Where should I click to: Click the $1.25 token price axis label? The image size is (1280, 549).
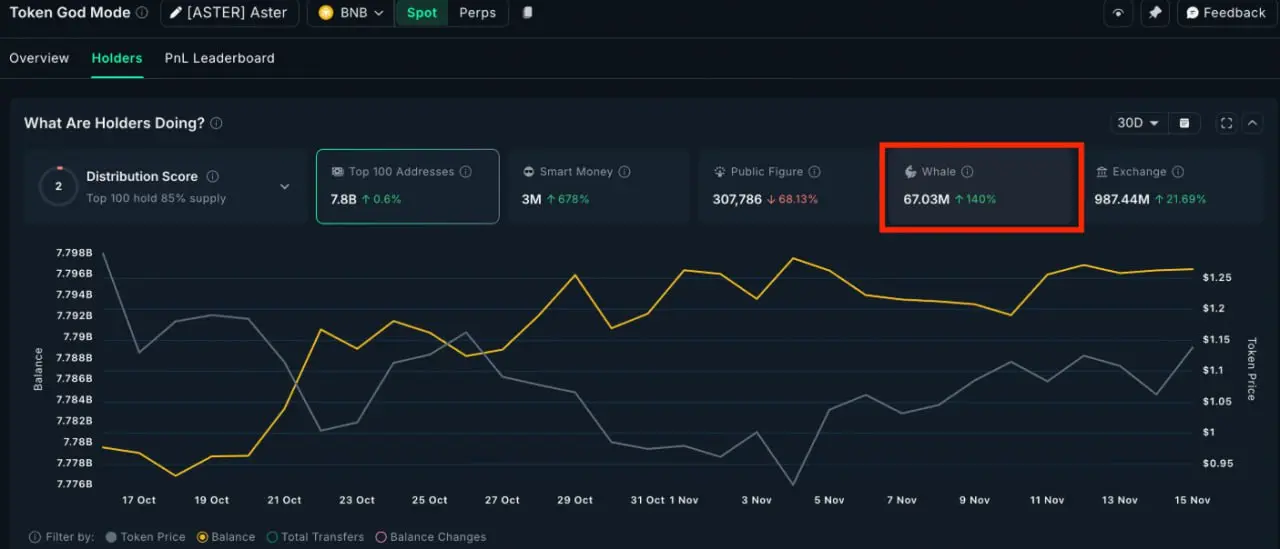(x=1217, y=277)
